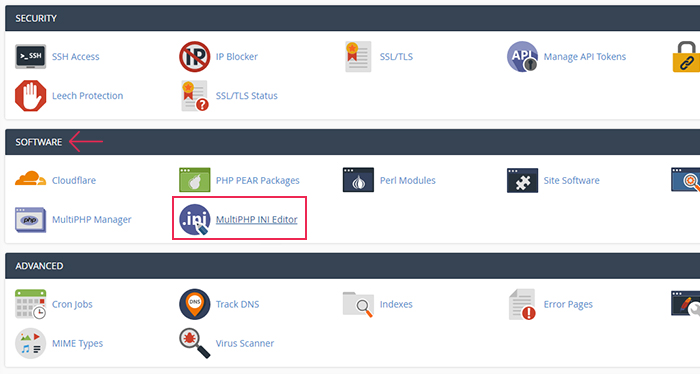Click the PHP PEAR Packages link

tap(258, 180)
